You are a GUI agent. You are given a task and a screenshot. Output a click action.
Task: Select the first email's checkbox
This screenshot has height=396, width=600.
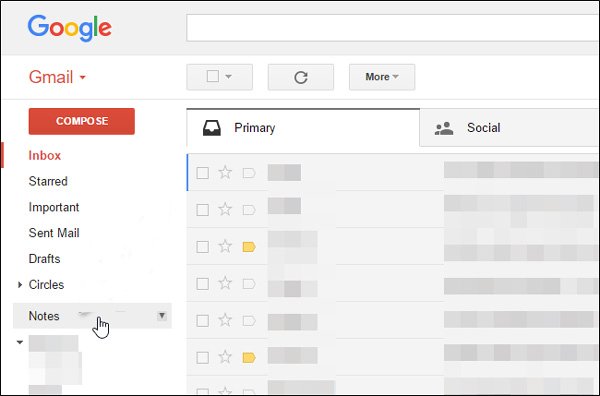[202, 173]
